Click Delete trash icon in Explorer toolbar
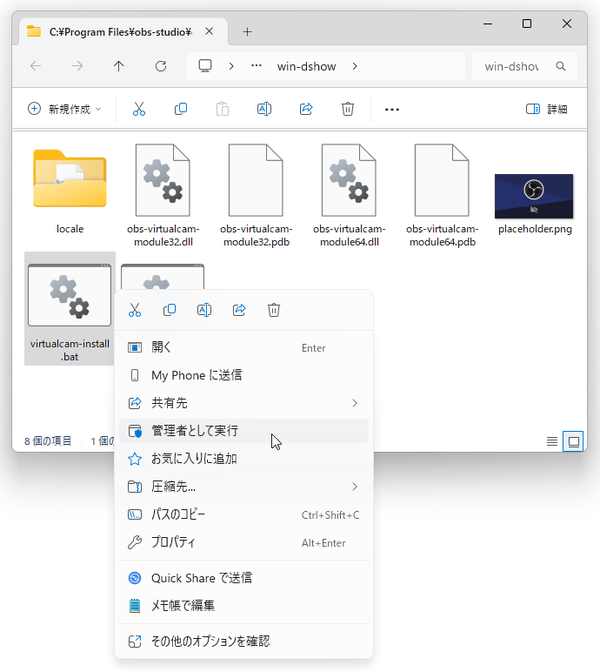 click(x=348, y=109)
